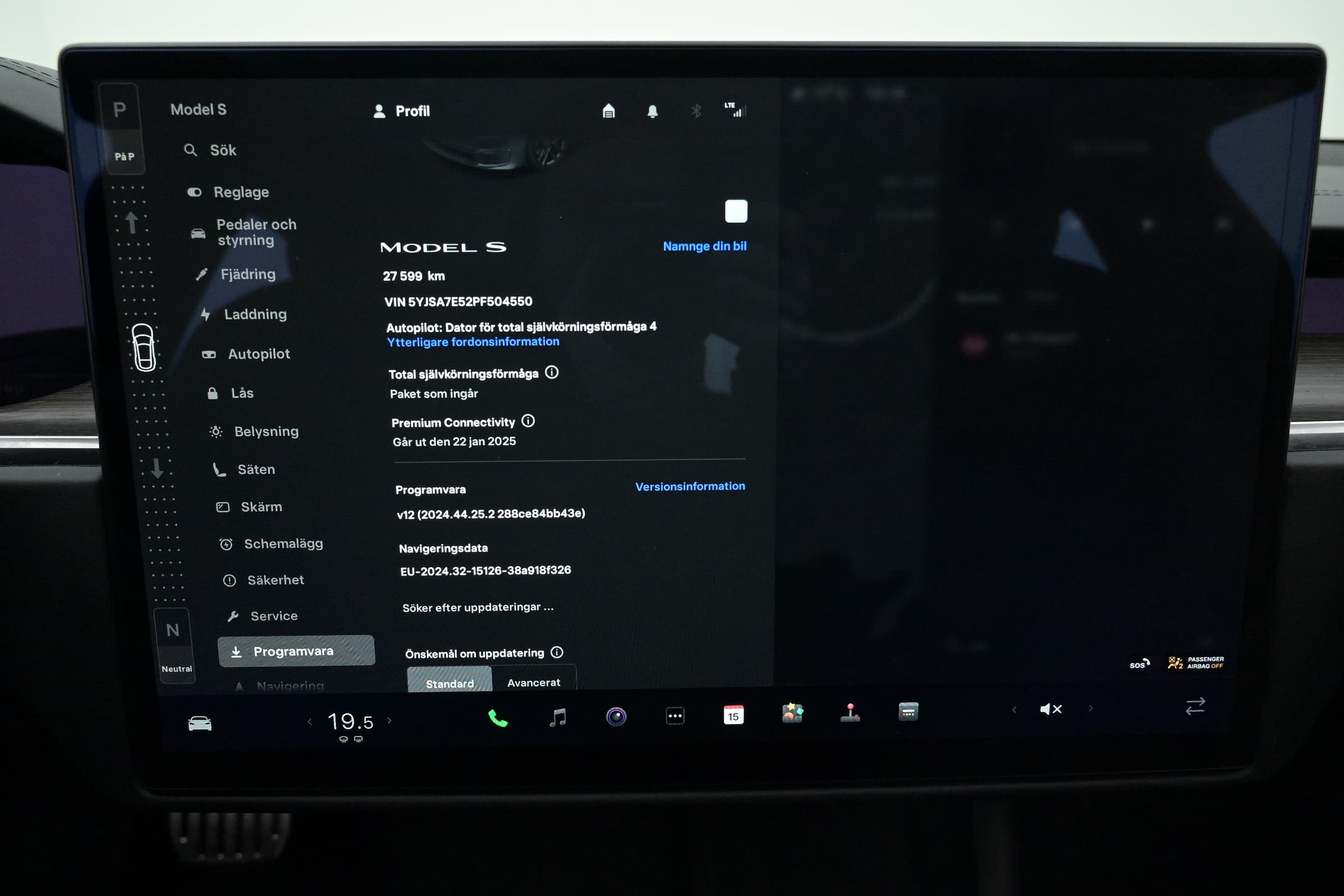Tap Söker efter uppdateringar status text
The image size is (1344, 896).
click(478, 607)
